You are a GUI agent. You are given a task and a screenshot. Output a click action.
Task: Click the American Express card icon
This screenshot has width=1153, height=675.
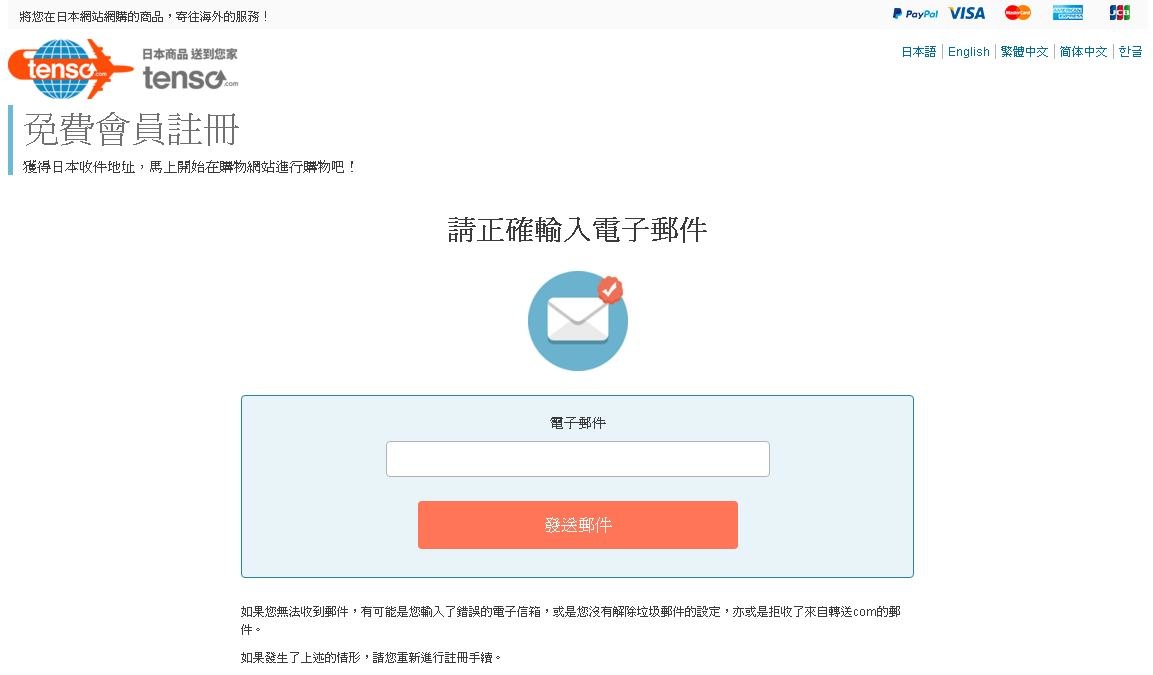tap(1068, 12)
